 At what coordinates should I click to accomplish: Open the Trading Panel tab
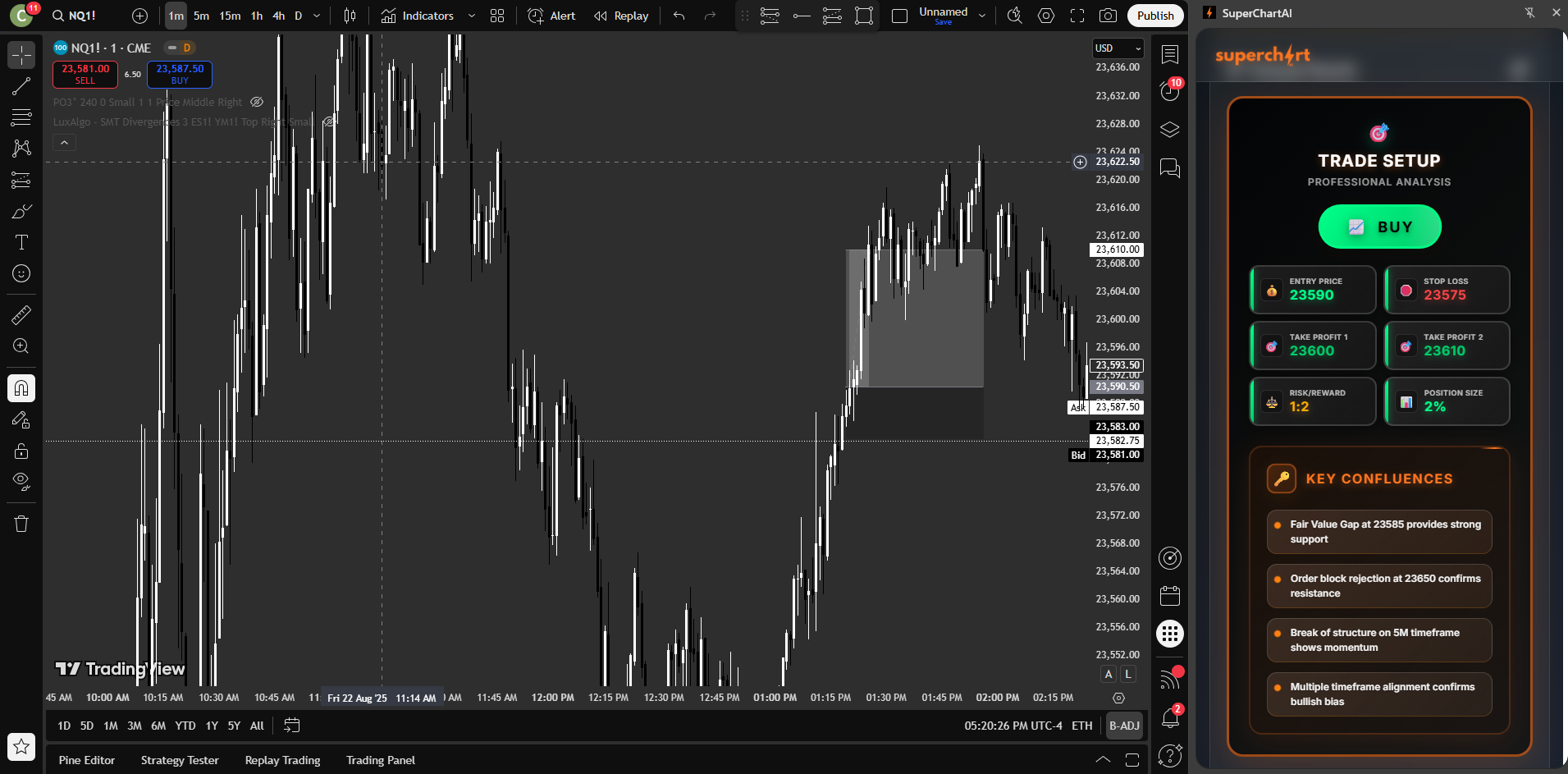coord(381,760)
